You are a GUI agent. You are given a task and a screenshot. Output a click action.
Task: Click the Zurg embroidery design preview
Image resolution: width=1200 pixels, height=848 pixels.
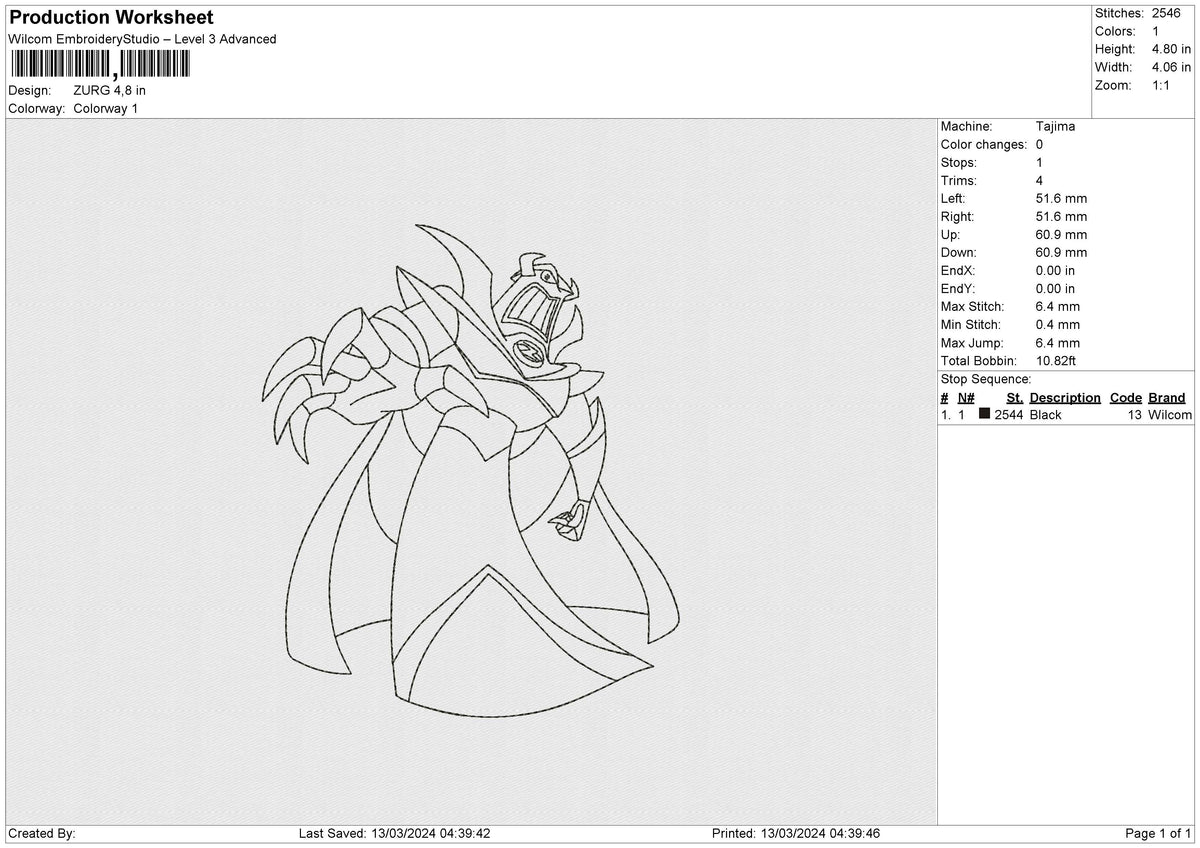[472, 471]
